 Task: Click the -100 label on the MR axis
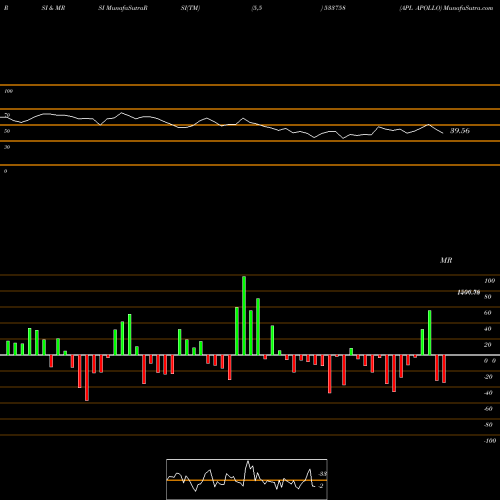pyautogui.click(x=490, y=441)
